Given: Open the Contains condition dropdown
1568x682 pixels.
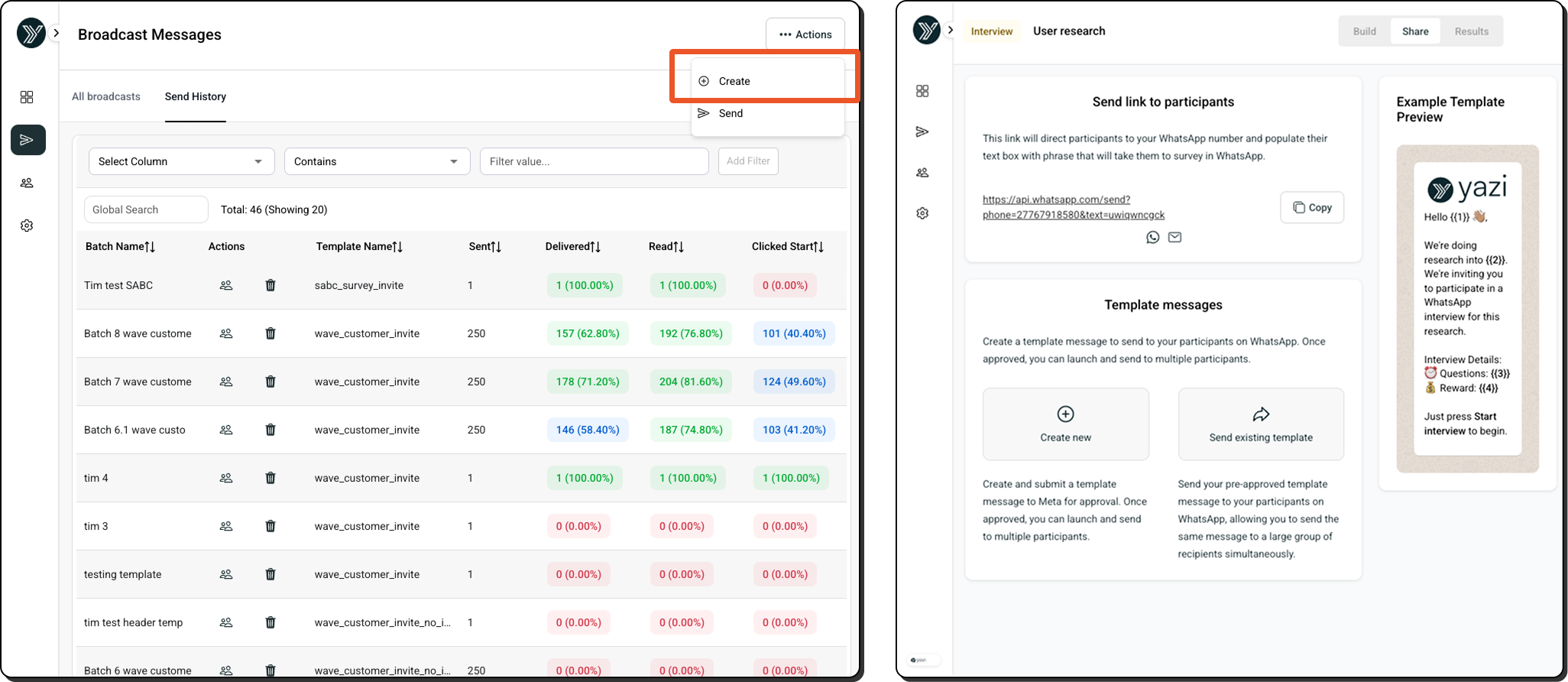Looking at the screenshot, I should (377, 161).
